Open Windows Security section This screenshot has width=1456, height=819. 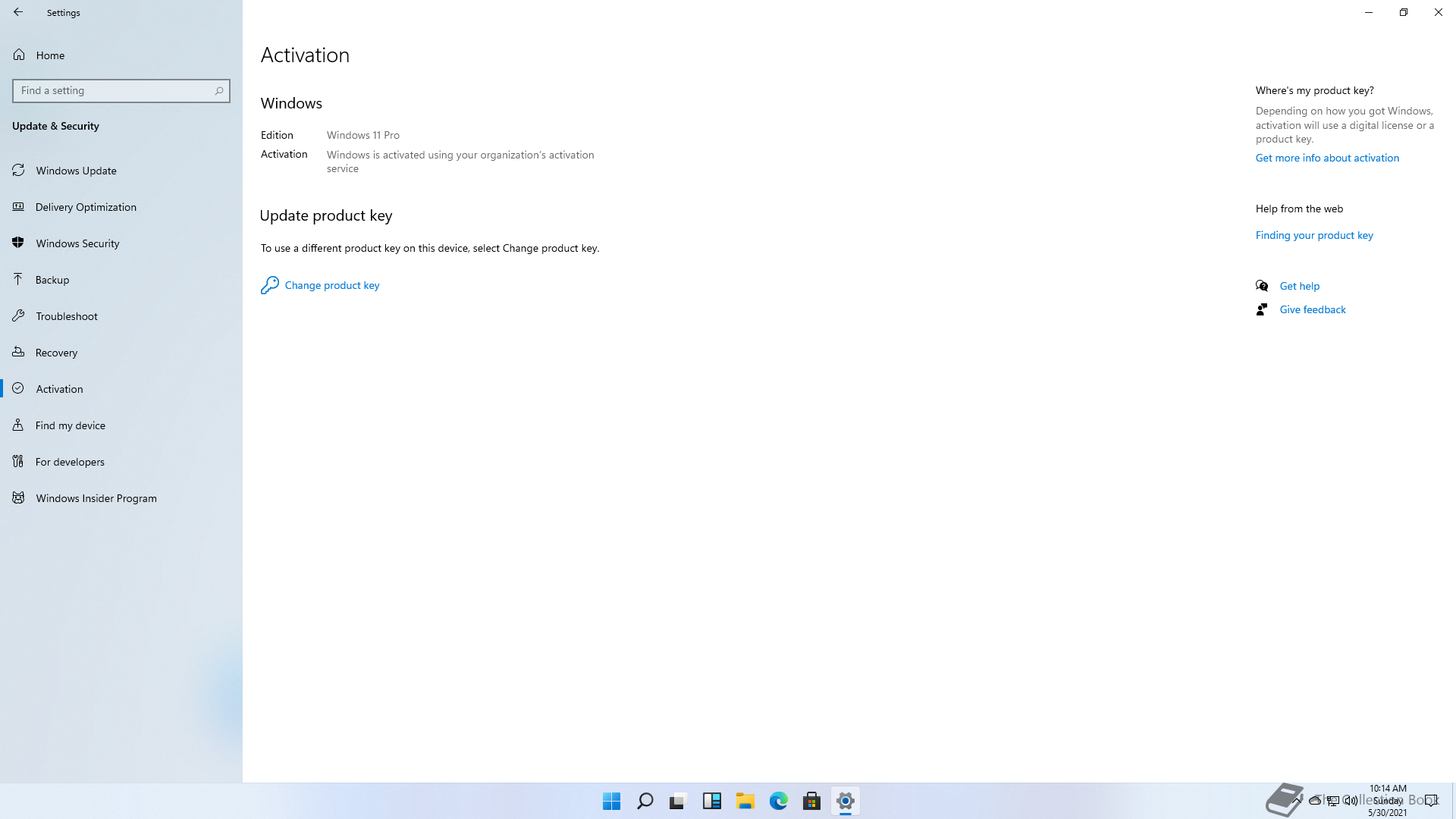pyautogui.click(x=121, y=243)
